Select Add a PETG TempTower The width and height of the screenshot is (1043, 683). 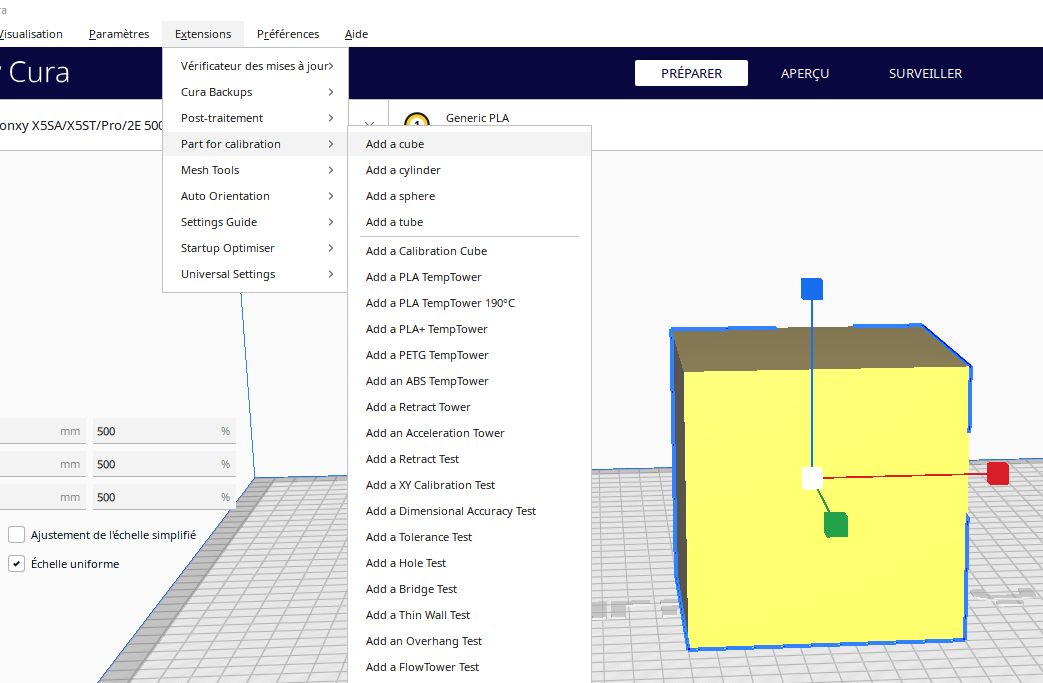(470, 354)
